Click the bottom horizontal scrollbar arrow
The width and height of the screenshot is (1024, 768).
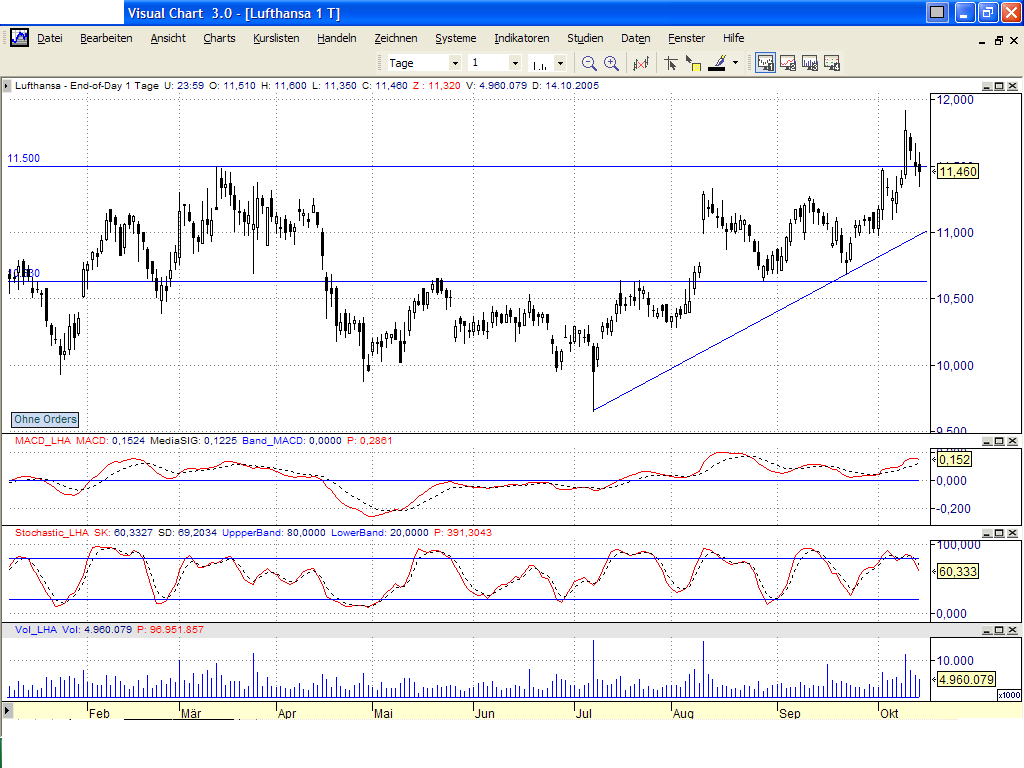[x=8, y=712]
